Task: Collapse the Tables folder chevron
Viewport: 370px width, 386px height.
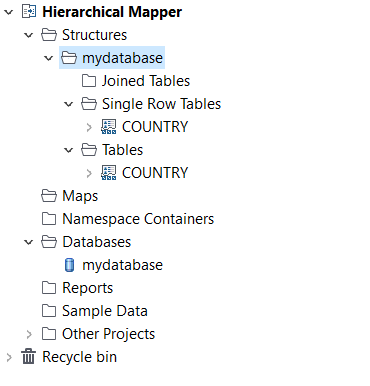Action: click(x=69, y=150)
